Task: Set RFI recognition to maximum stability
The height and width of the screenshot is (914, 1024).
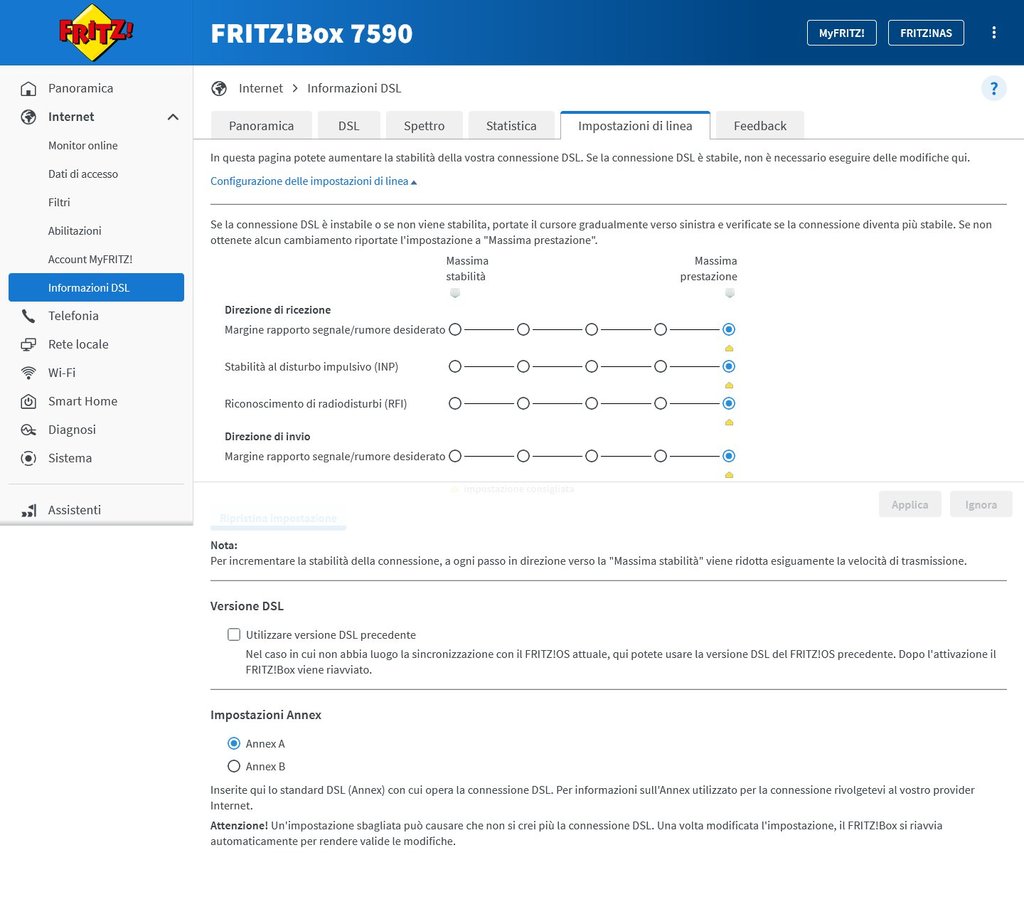Action: click(x=455, y=404)
